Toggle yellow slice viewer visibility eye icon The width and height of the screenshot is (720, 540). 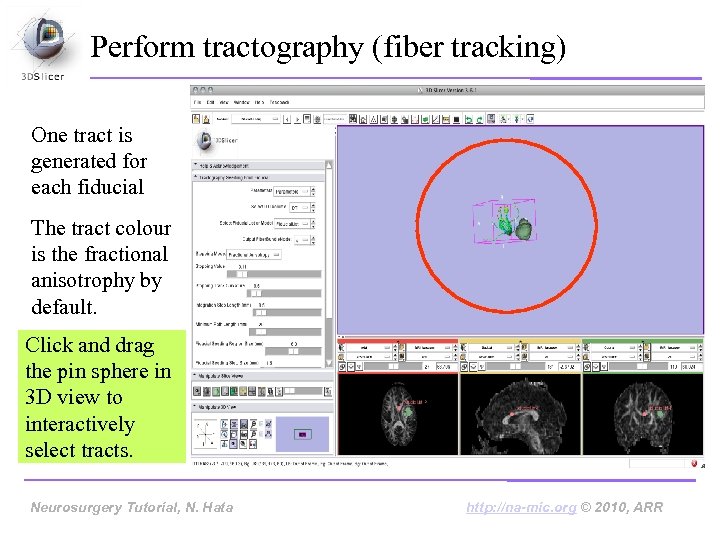point(473,366)
